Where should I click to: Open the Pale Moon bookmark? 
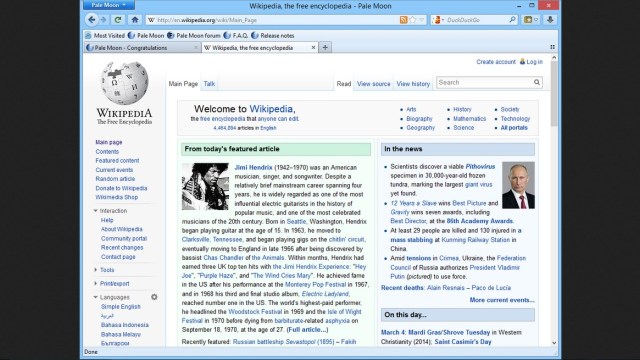coord(146,36)
